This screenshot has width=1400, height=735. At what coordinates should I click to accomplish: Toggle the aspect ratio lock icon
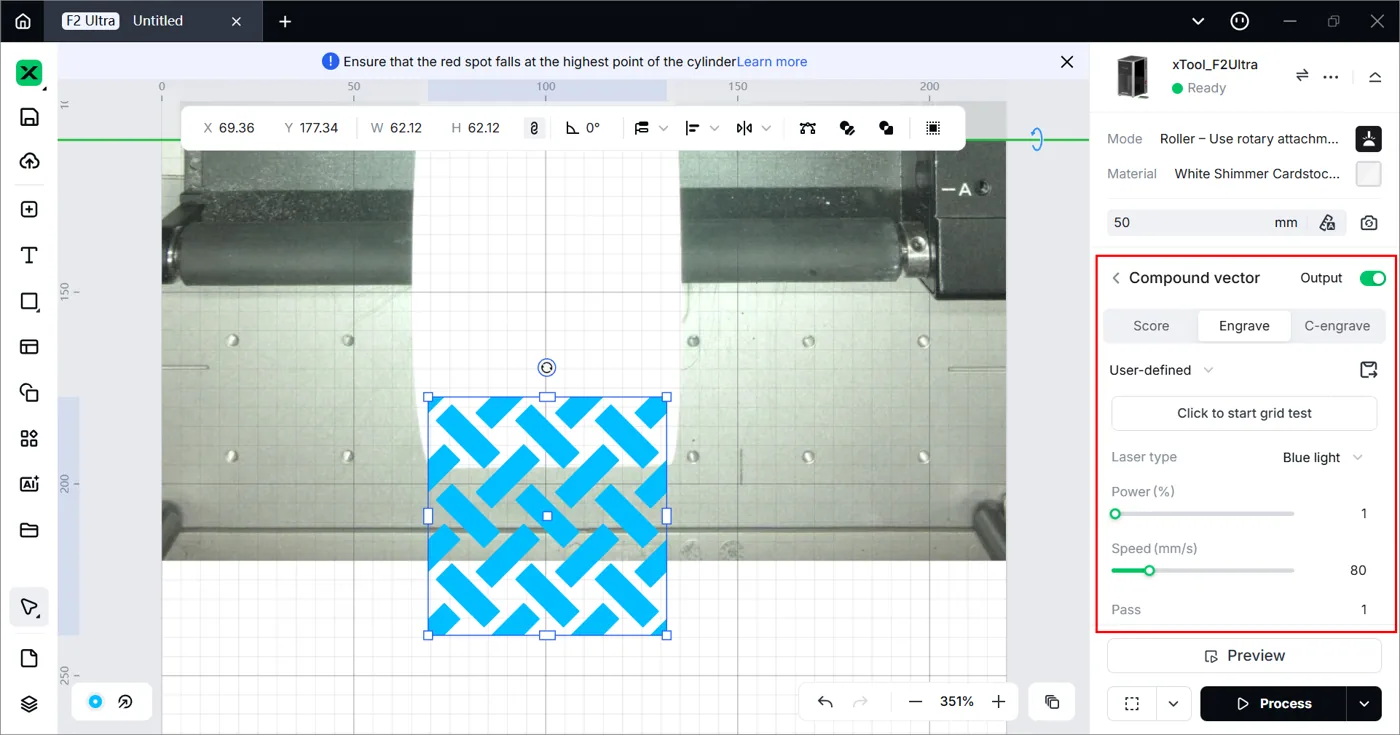click(534, 128)
